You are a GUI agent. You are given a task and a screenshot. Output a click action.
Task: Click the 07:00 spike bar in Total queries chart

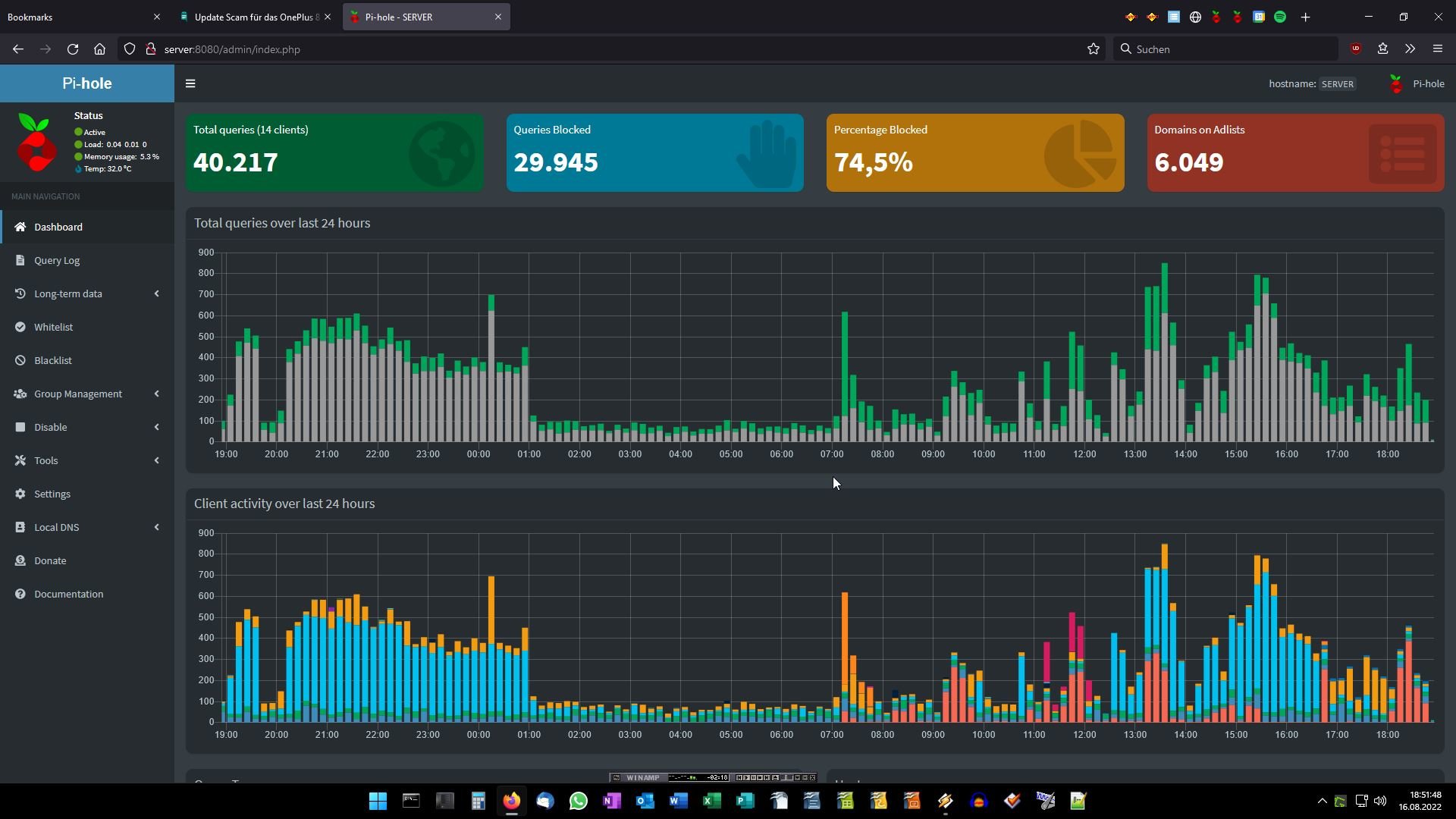[x=845, y=376]
